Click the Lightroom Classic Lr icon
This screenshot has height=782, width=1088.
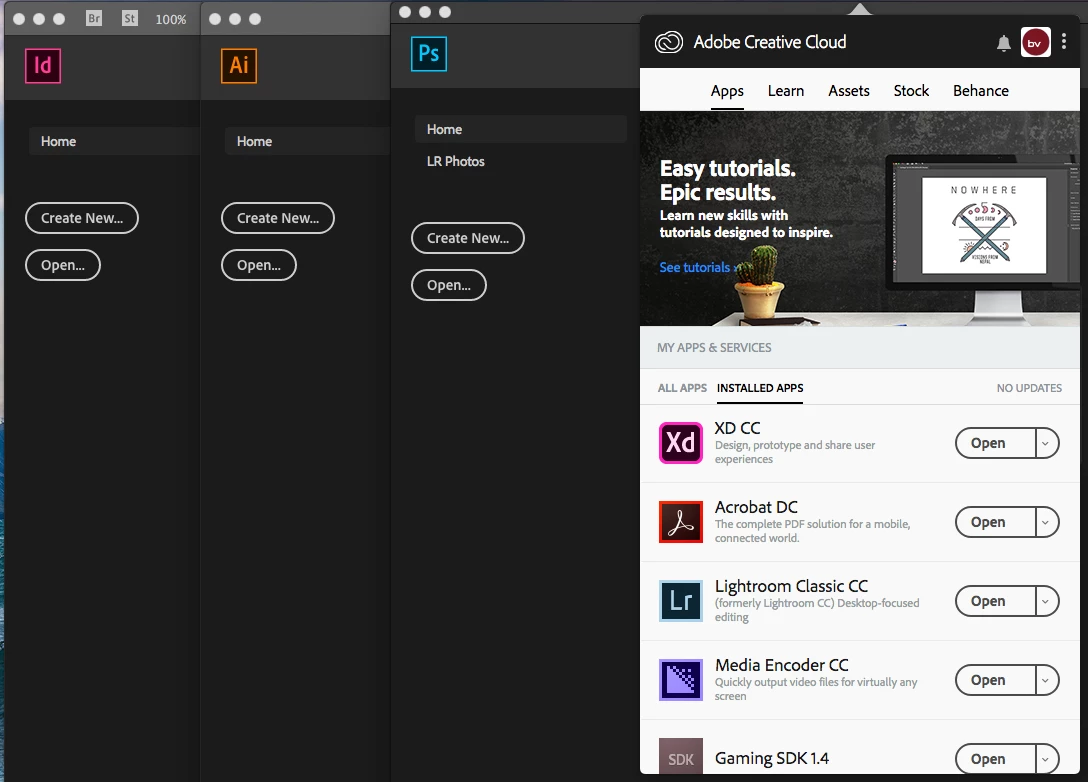[x=681, y=601]
